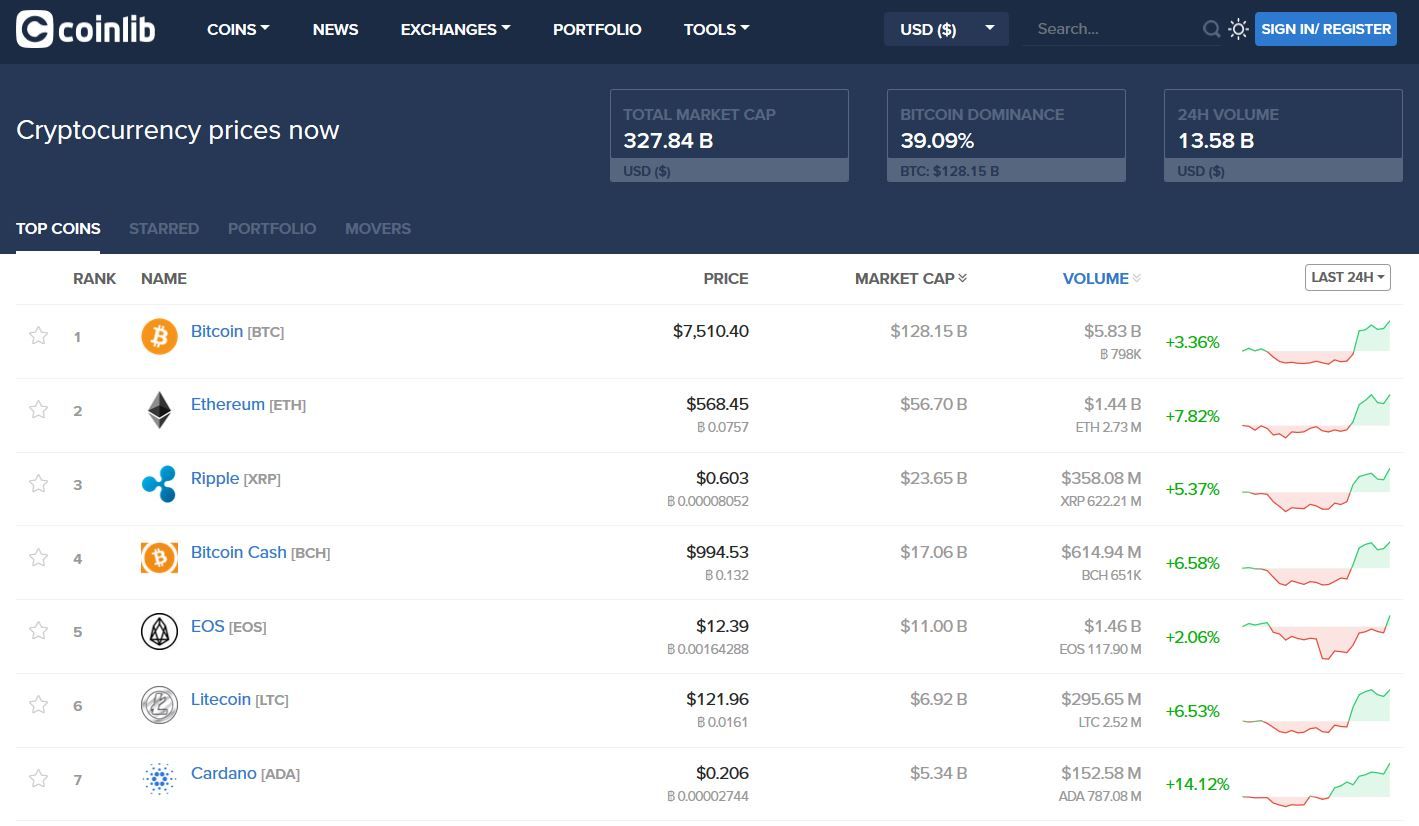Image resolution: width=1419 pixels, height=826 pixels.
Task: Click the Bitcoin 24h sparkline chart
Action: pos(1316,341)
